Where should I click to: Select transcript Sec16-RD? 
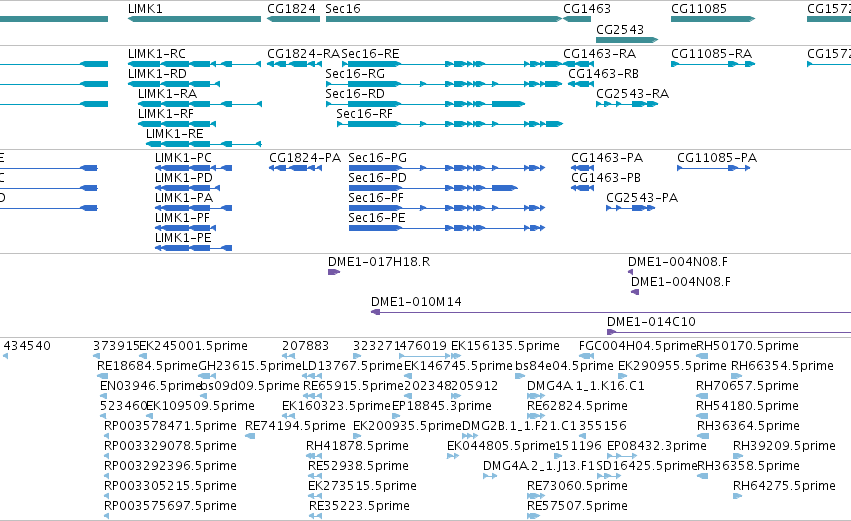[355, 94]
